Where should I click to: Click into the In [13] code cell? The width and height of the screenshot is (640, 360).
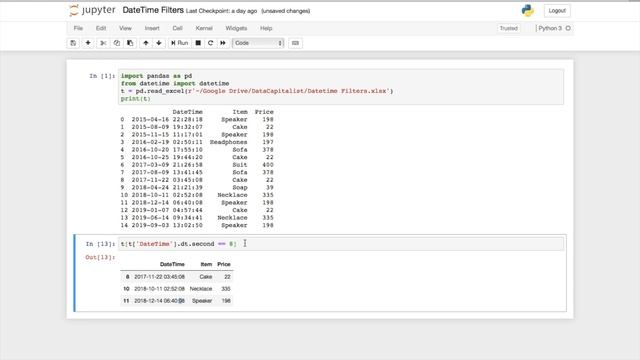pyautogui.click(x=341, y=244)
